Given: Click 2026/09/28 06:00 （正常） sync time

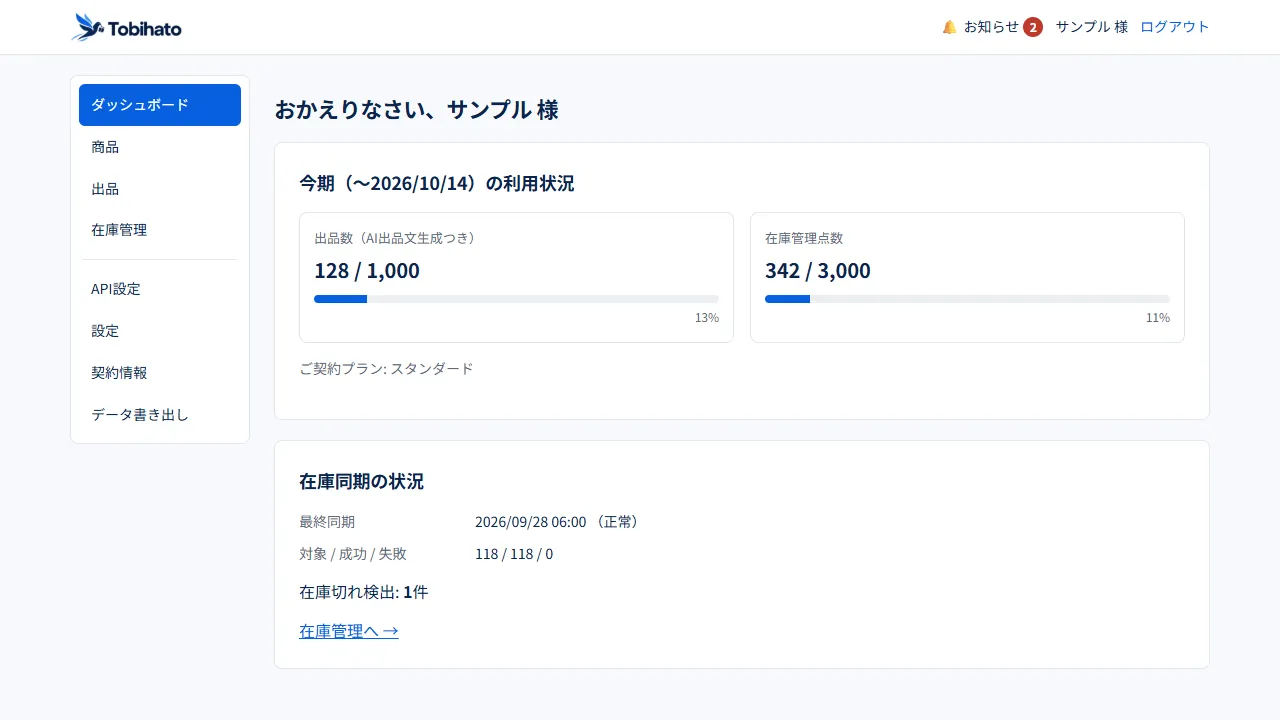Looking at the screenshot, I should pos(559,522).
